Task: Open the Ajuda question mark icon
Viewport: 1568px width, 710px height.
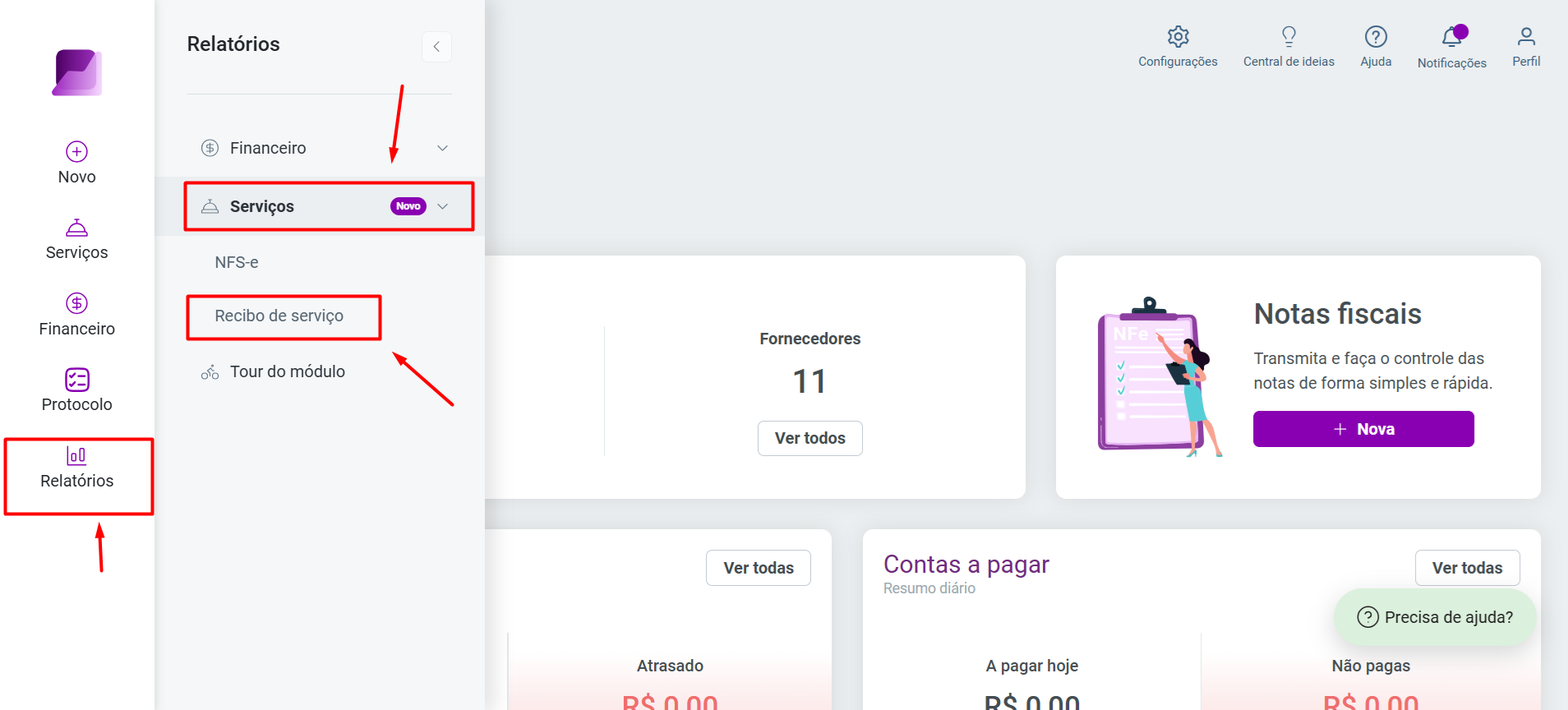Action: [x=1376, y=36]
